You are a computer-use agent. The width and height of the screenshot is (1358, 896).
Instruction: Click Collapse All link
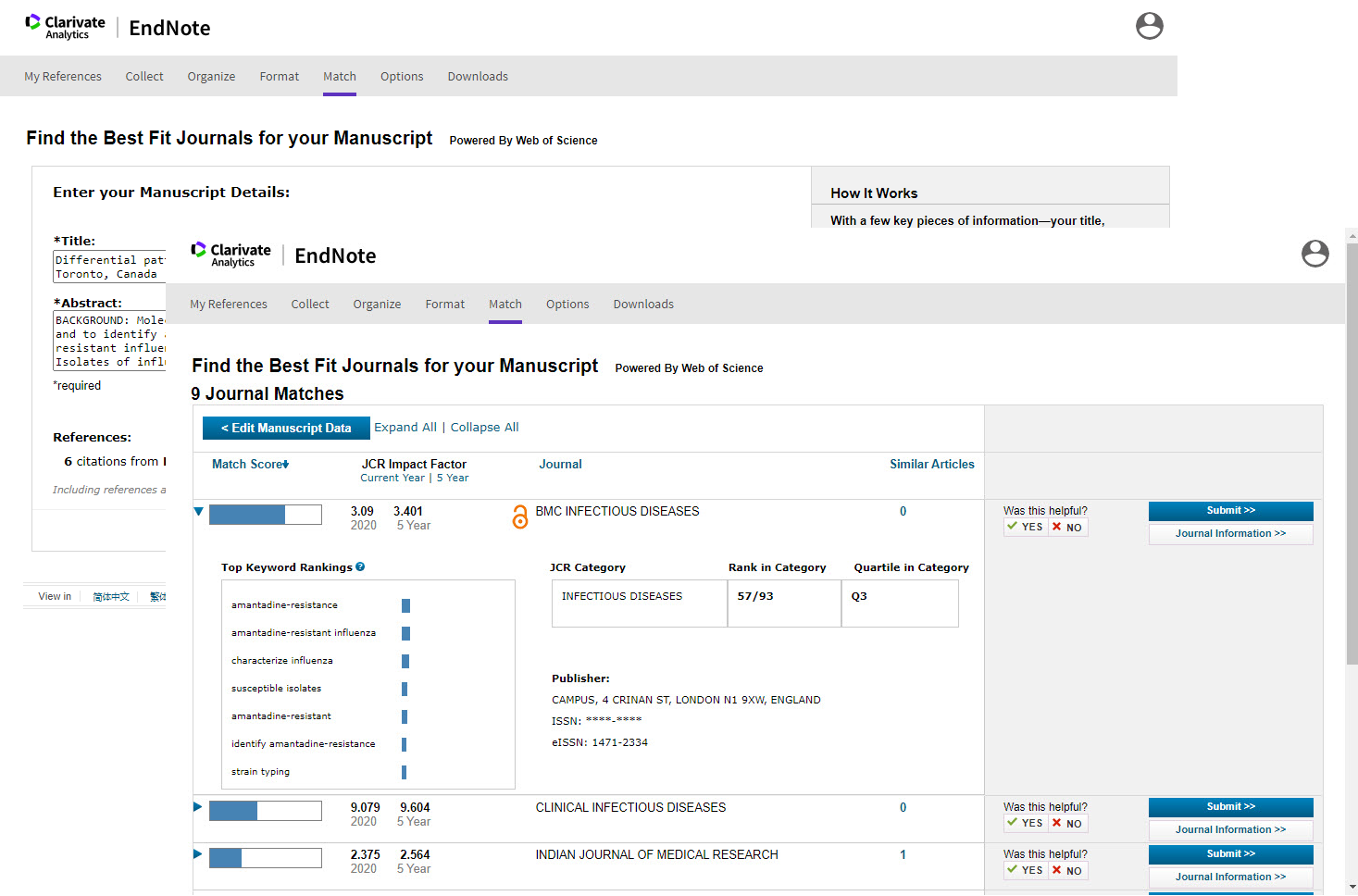point(484,427)
